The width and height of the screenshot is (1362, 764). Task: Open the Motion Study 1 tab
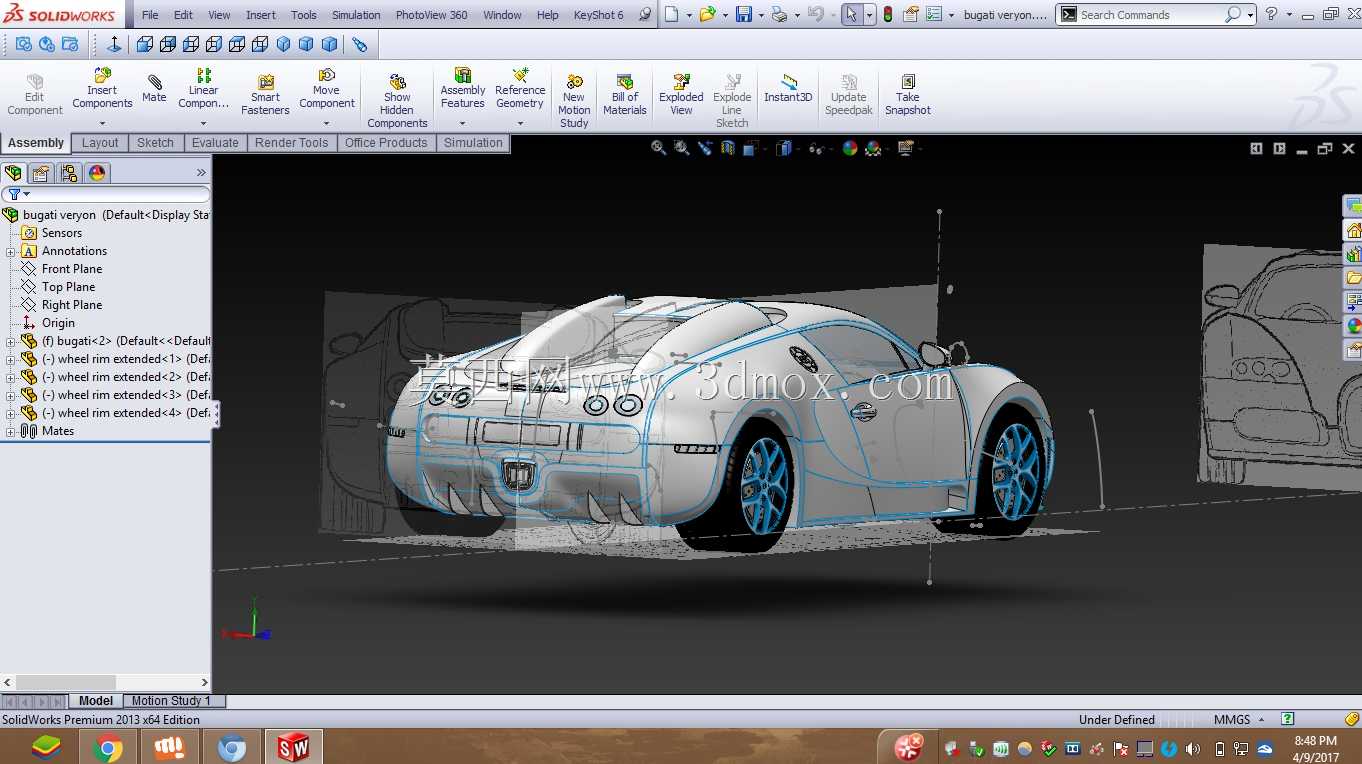click(x=171, y=701)
